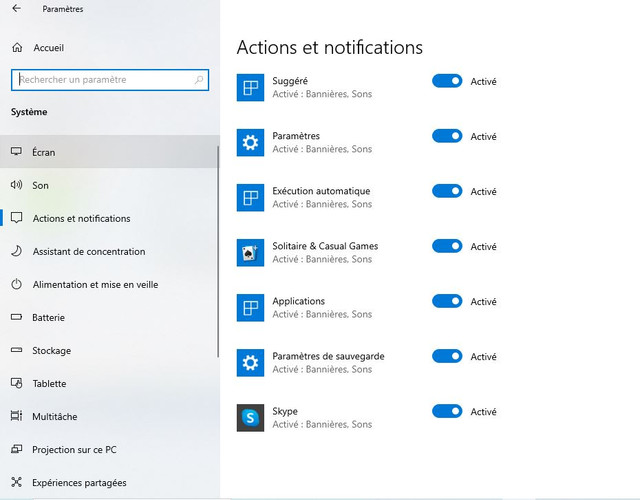Viewport: 640px width, 500px height.
Task: Go to Accueil home page
Action: click(x=109, y=48)
